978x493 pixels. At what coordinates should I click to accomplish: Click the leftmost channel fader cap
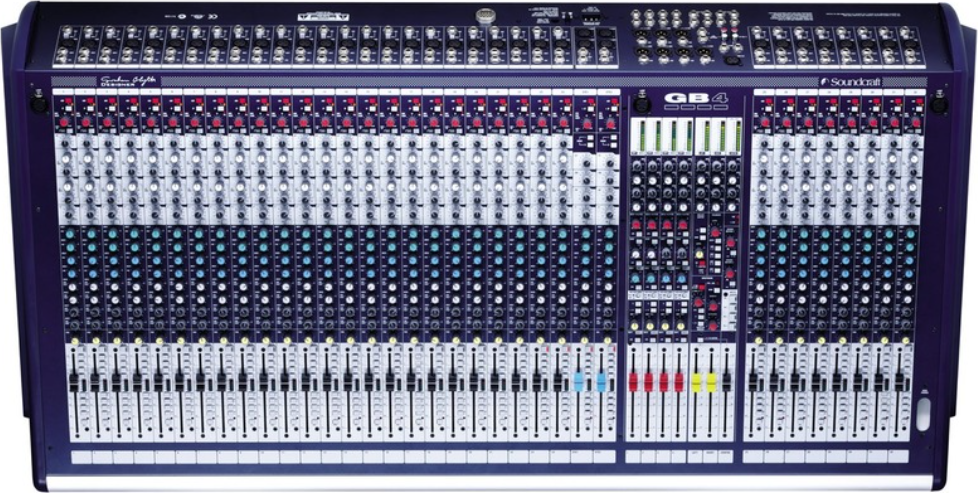coord(74,383)
